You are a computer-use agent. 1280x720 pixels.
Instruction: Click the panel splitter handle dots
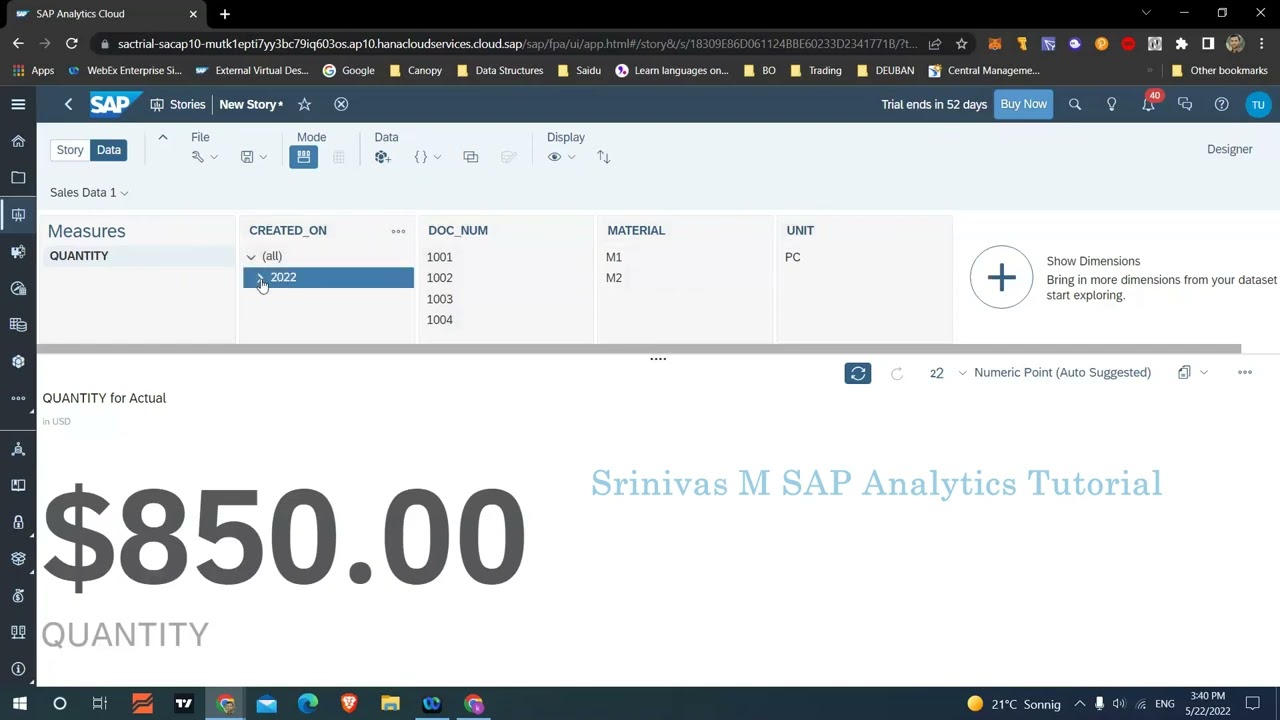(658, 358)
